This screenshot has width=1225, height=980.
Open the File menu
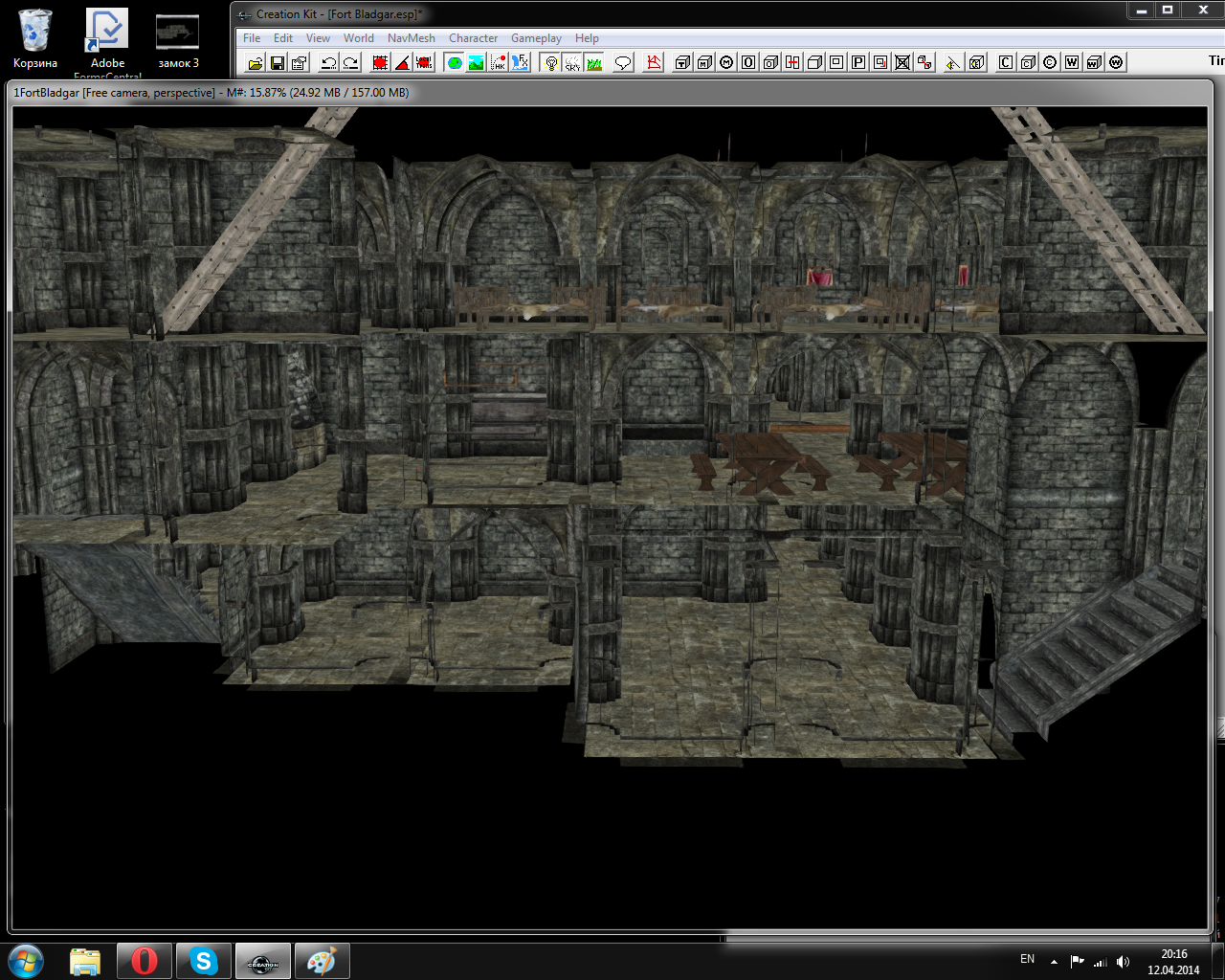[x=252, y=38]
